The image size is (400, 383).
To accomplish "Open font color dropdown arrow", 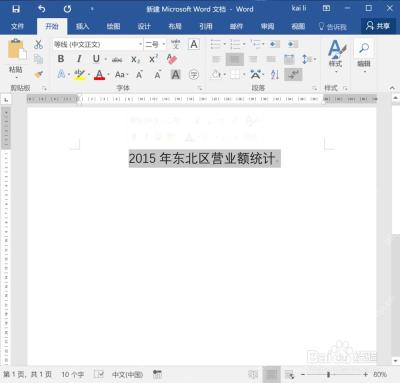I will click(108, 74).
